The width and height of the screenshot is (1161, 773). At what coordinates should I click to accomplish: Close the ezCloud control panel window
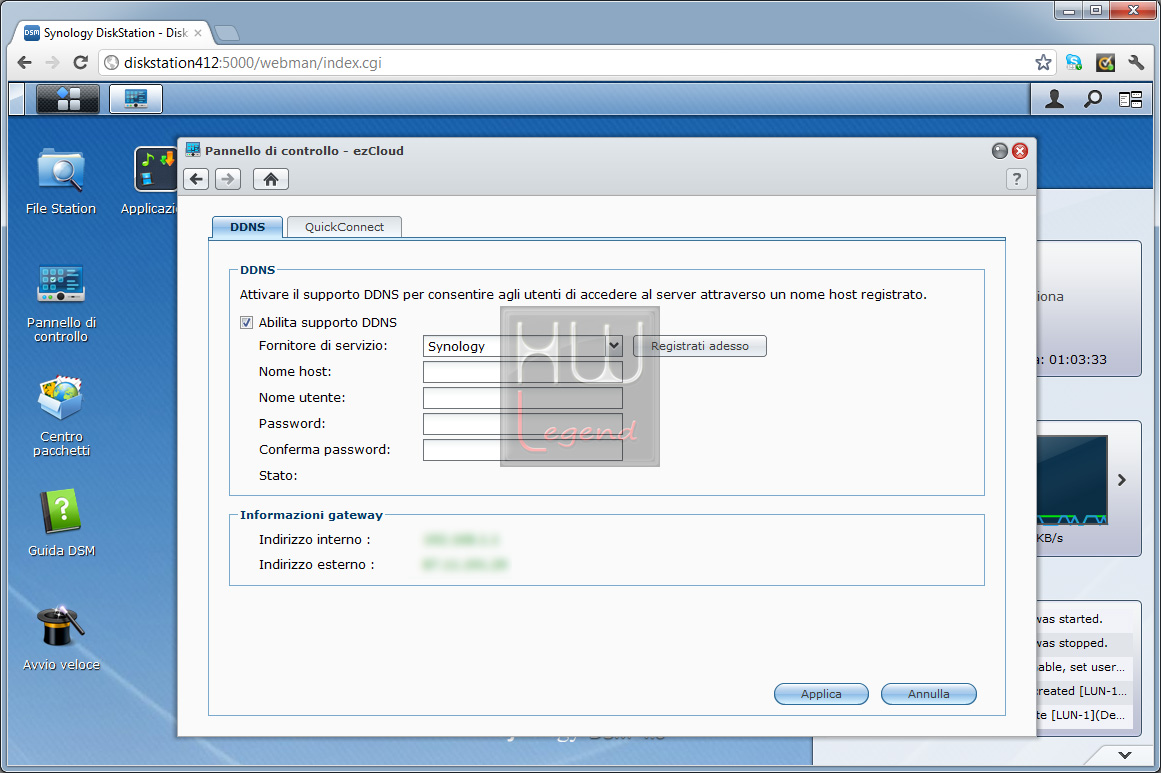pyautogui.click(x=1020, y=151)
